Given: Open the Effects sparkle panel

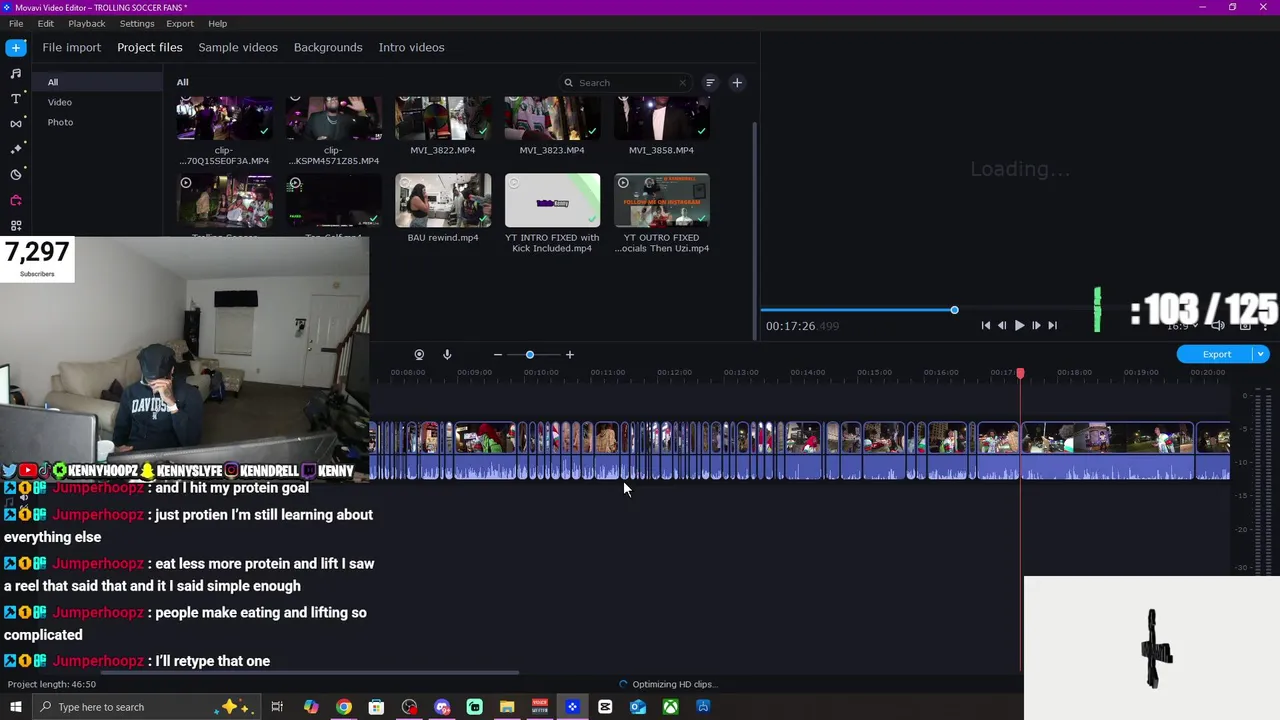Looking at the screenshot, I should click(x=16, y=149).
